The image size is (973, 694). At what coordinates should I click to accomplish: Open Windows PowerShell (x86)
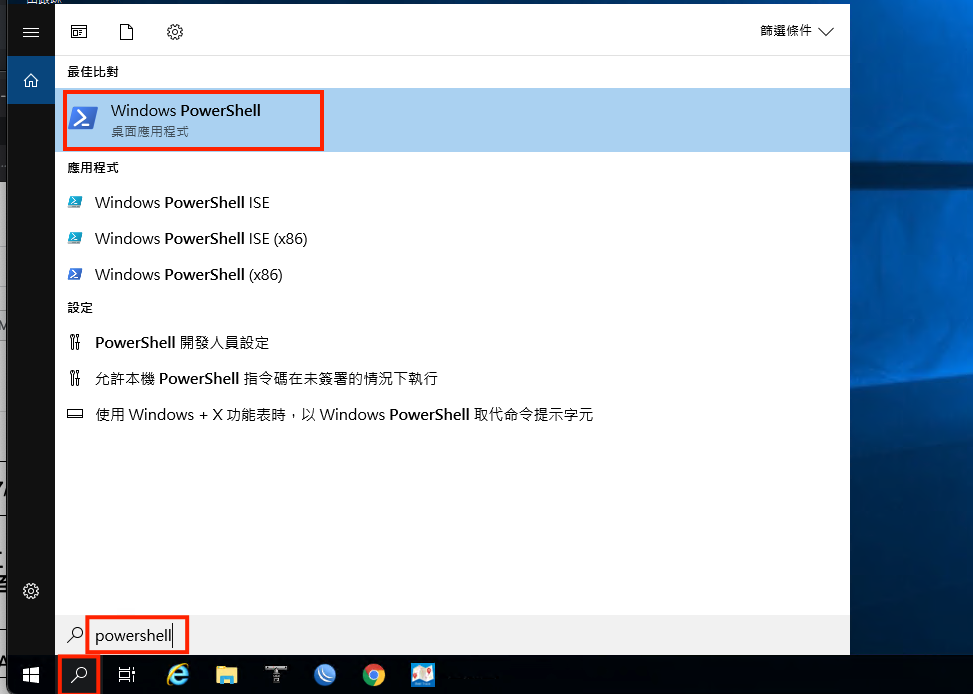point(452,274)
